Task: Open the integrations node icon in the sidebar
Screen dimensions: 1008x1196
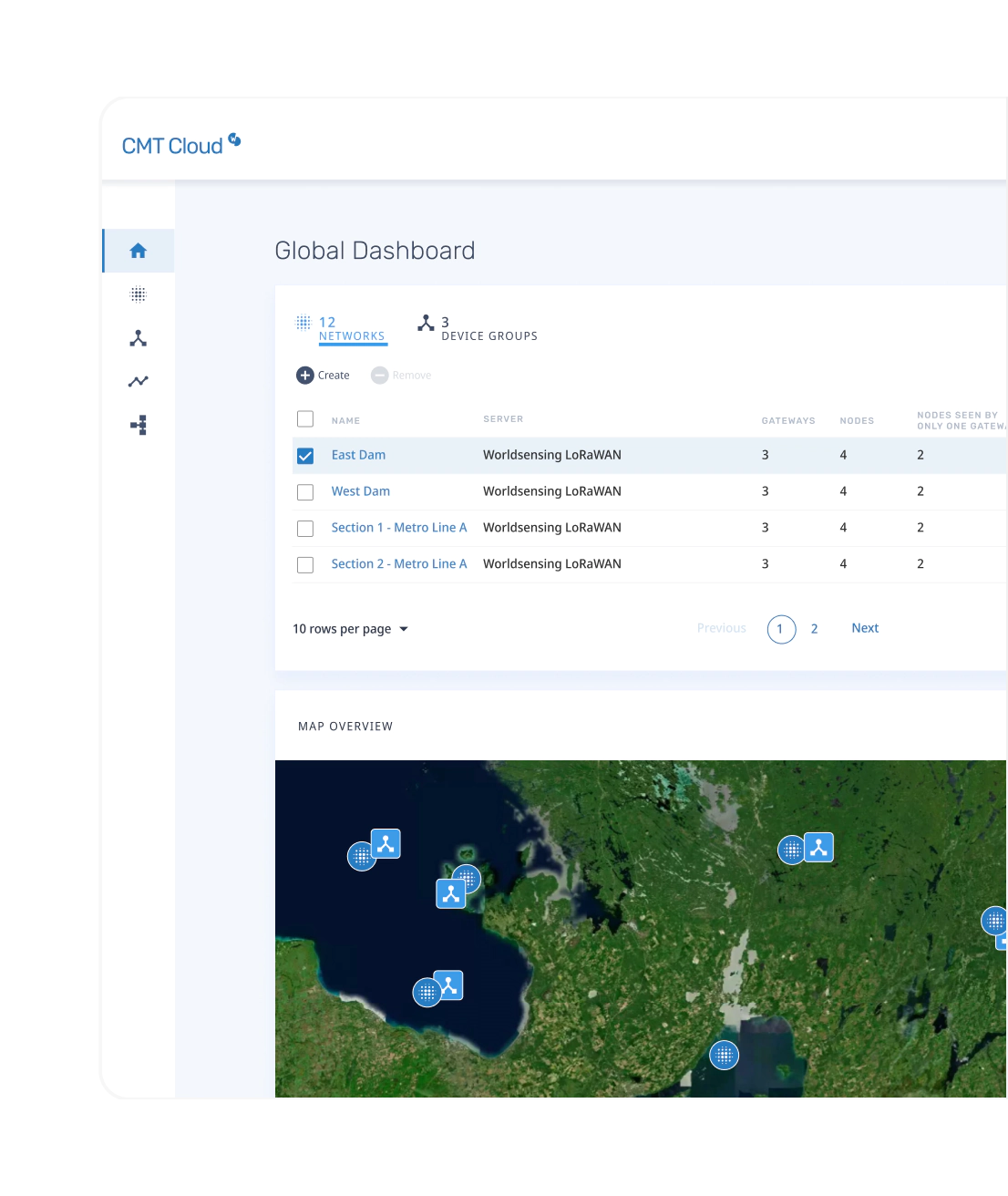Action: point(138,425)
